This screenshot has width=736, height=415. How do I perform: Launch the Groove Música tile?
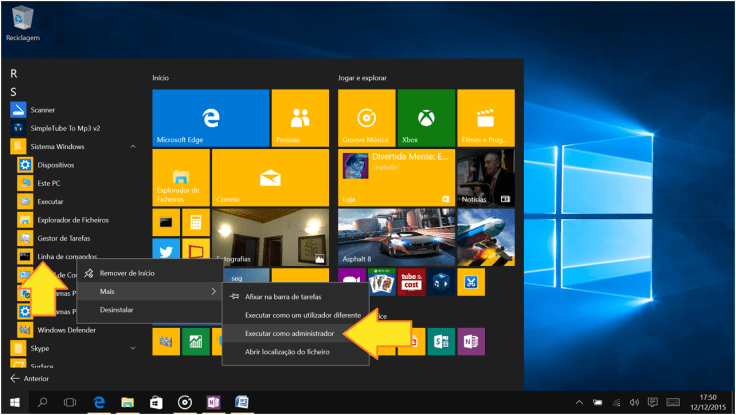367,118
